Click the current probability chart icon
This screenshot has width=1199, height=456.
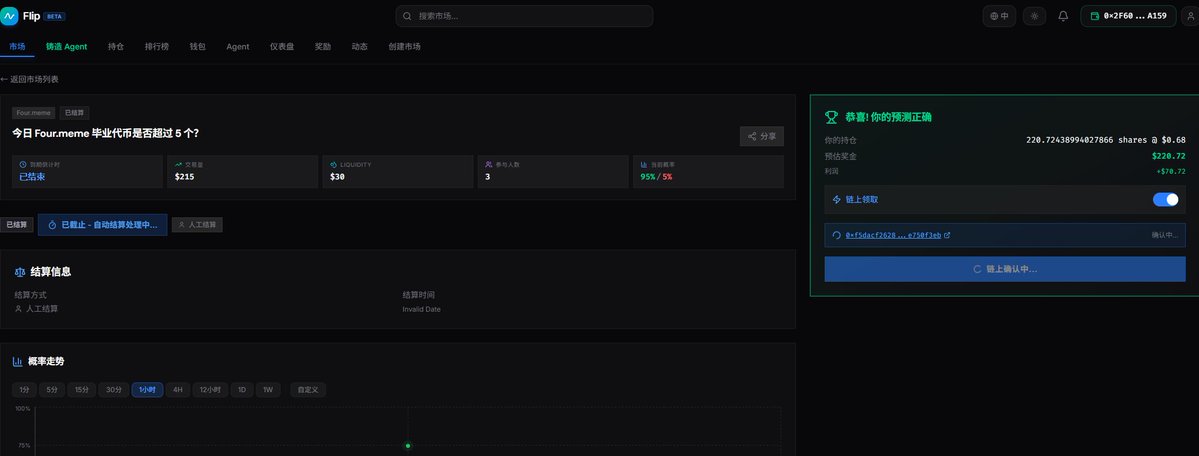click(645, 164)
